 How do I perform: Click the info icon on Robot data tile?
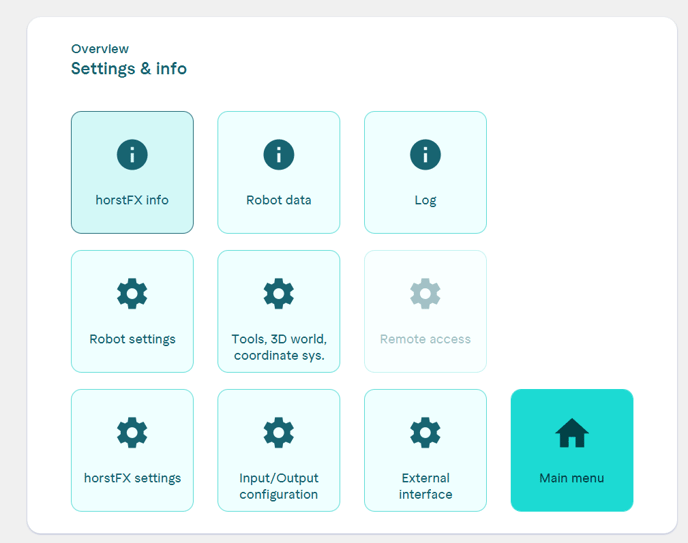click(x=278, y=155)
